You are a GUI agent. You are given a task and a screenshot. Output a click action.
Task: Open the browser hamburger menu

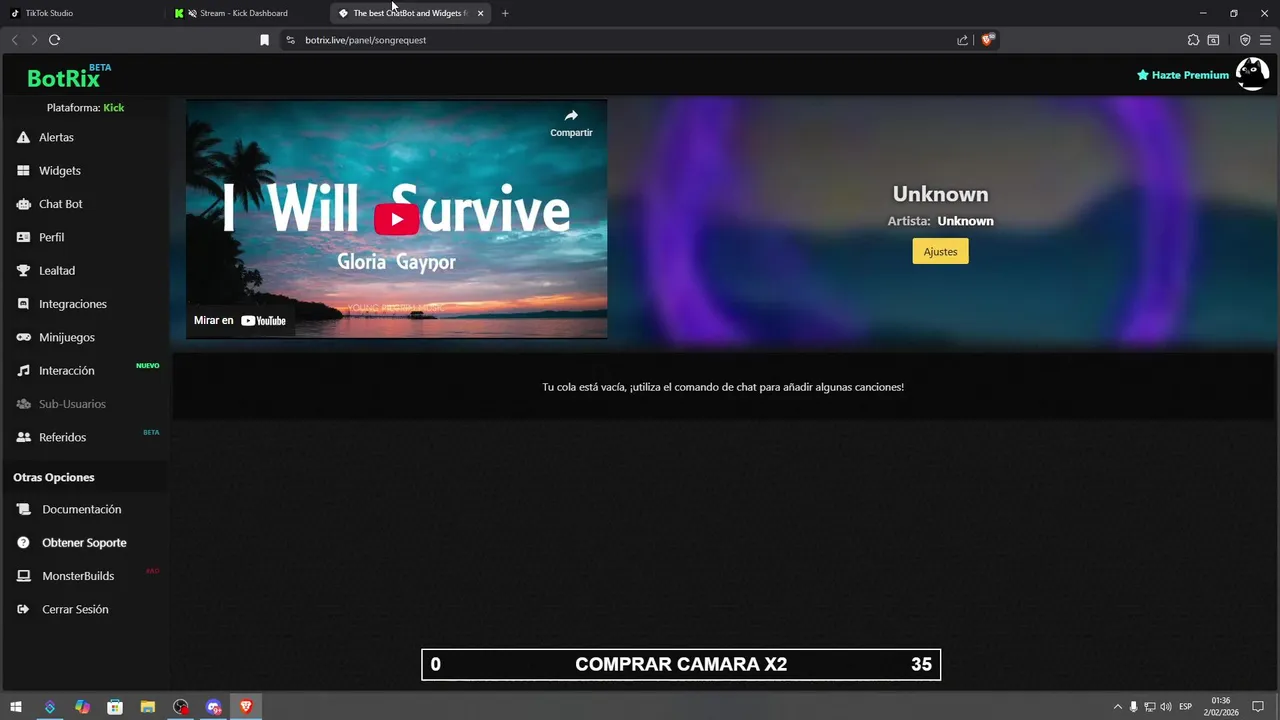1265,40
